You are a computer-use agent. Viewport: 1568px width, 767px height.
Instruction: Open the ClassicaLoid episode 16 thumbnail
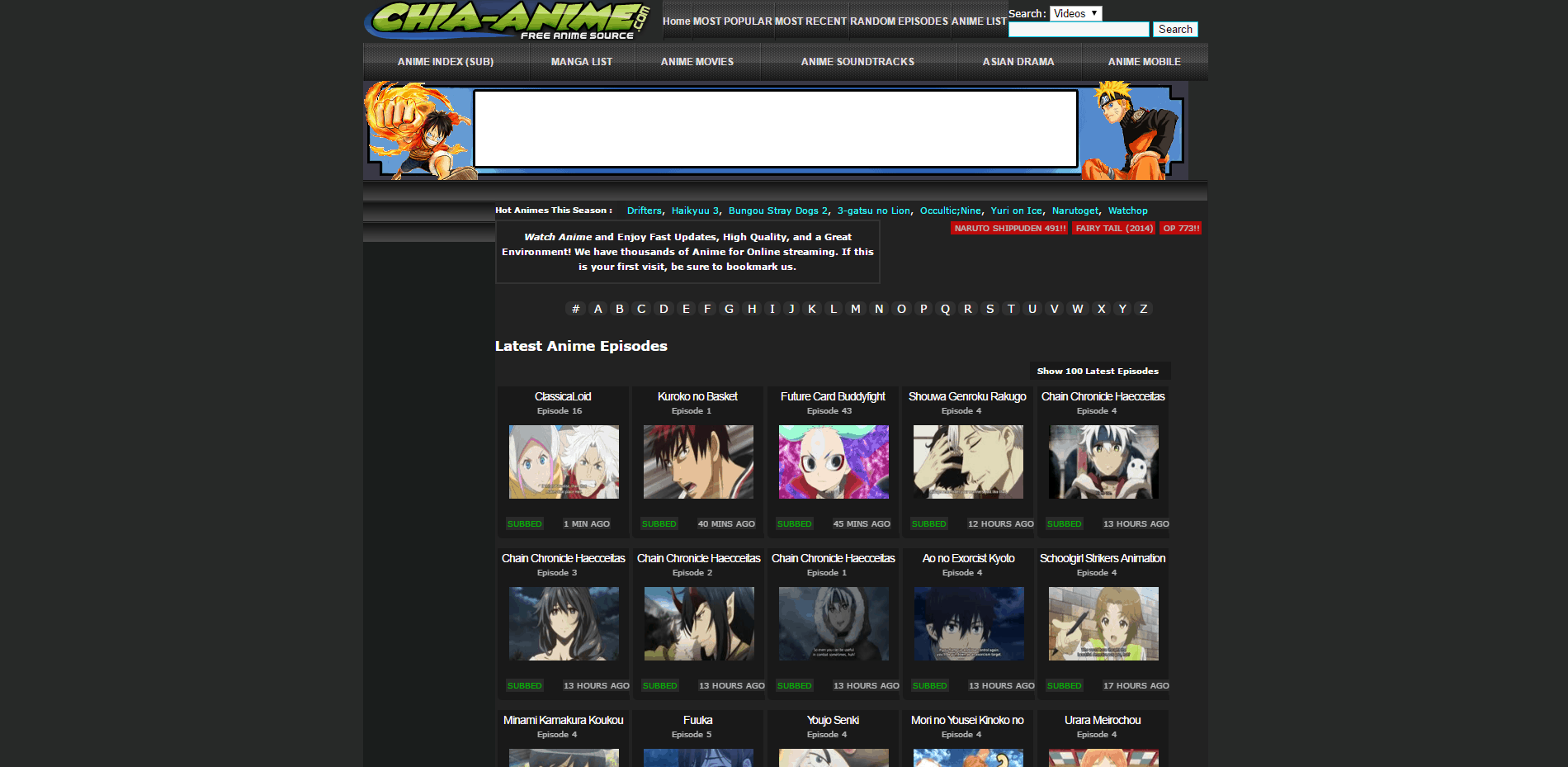[564, 462]
